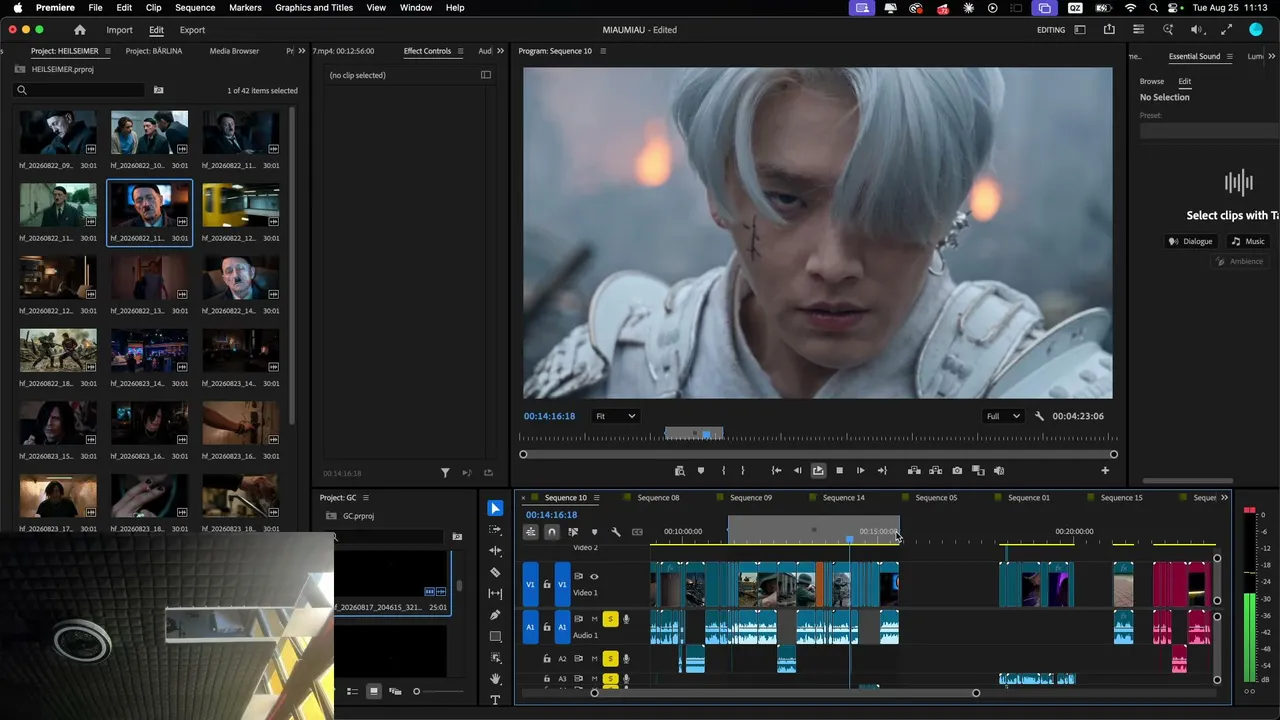
Task: Toggle Linked Selection in timeline
Action: (573, 532)
